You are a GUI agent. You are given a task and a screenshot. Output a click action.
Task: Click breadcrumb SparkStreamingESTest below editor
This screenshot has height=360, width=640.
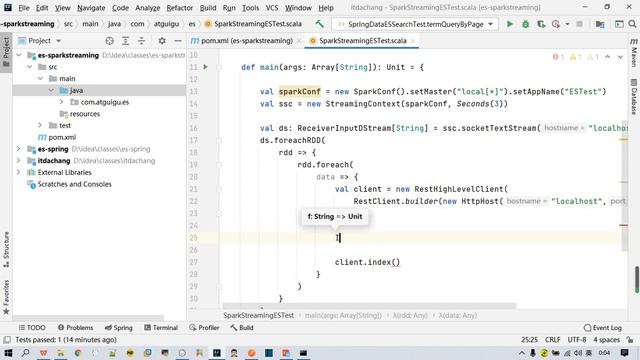258,316
